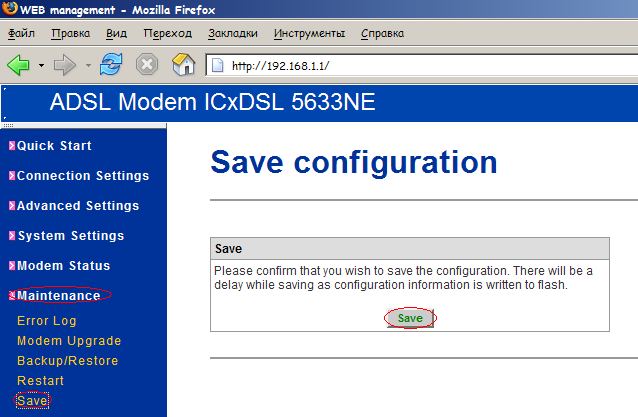Open the Modem Upgrade link

coord(69,341)
